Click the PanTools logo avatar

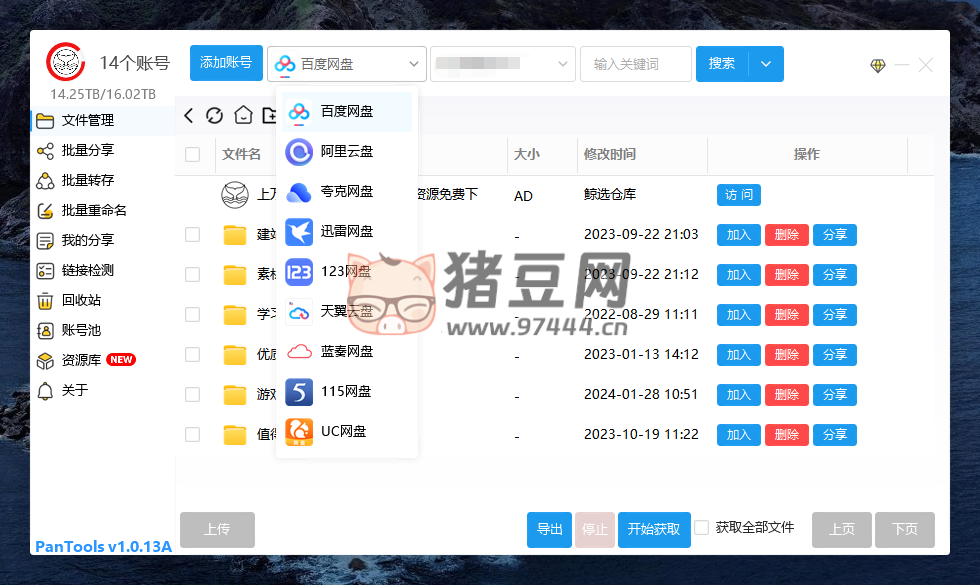[66, 62]
